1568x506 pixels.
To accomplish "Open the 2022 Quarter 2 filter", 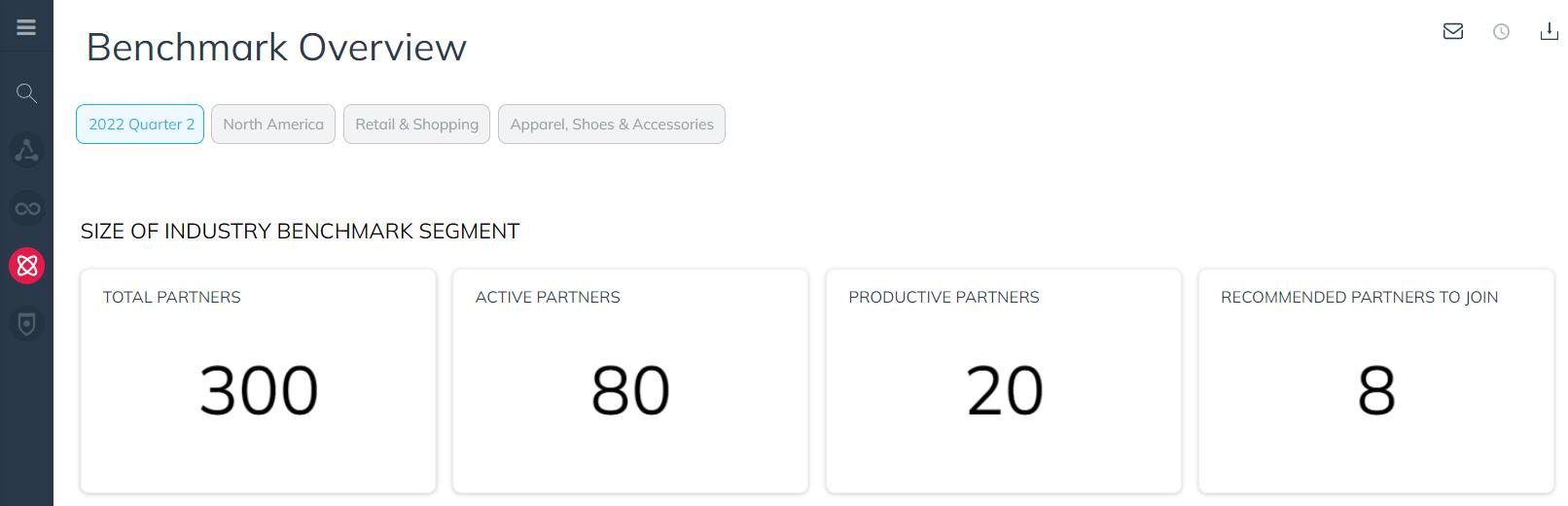I will click(x=140, y=124).
